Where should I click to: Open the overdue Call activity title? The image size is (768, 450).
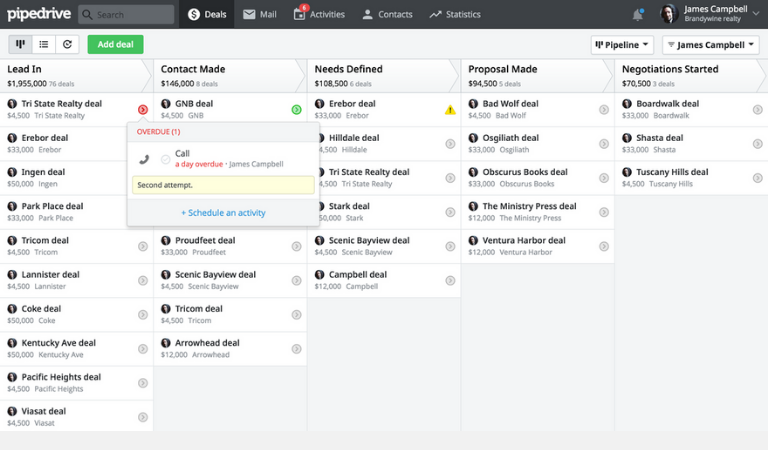click(182, 153)
